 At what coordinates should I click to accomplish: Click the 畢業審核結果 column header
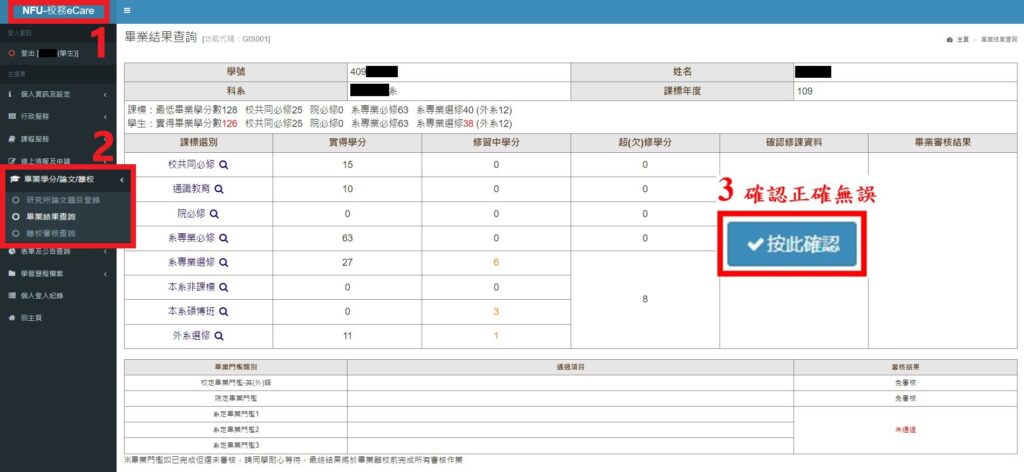(942, 143)
